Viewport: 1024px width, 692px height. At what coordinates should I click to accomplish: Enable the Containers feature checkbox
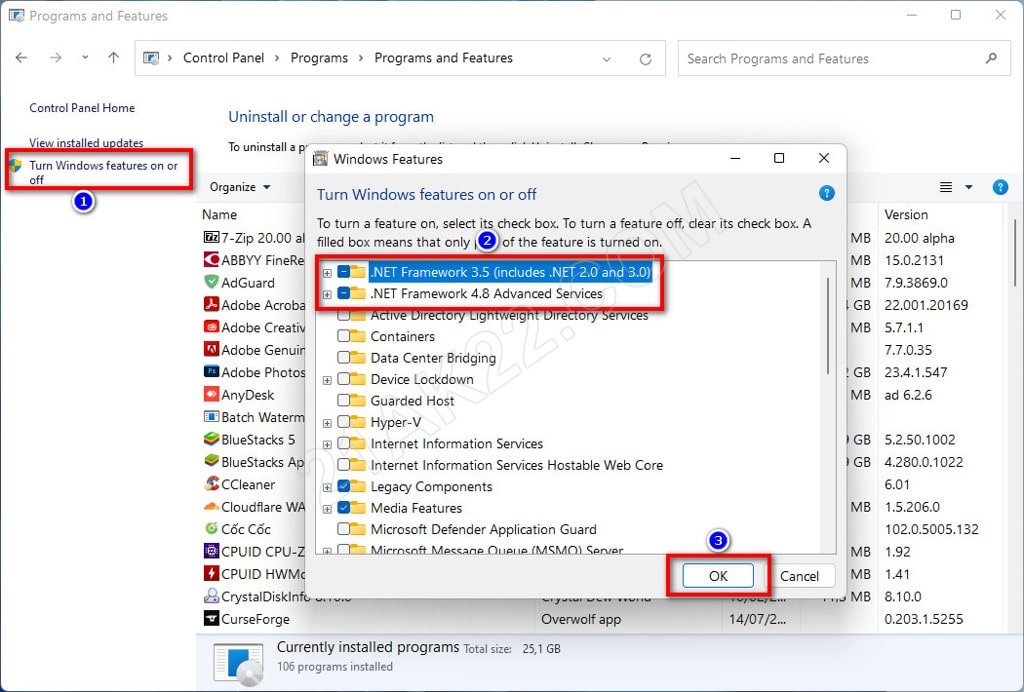[x=344, y=337]
